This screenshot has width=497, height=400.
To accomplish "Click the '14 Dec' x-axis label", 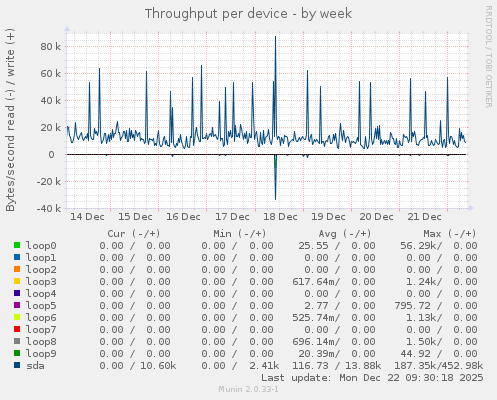I will pyautogui.click(x=87, y=217).
